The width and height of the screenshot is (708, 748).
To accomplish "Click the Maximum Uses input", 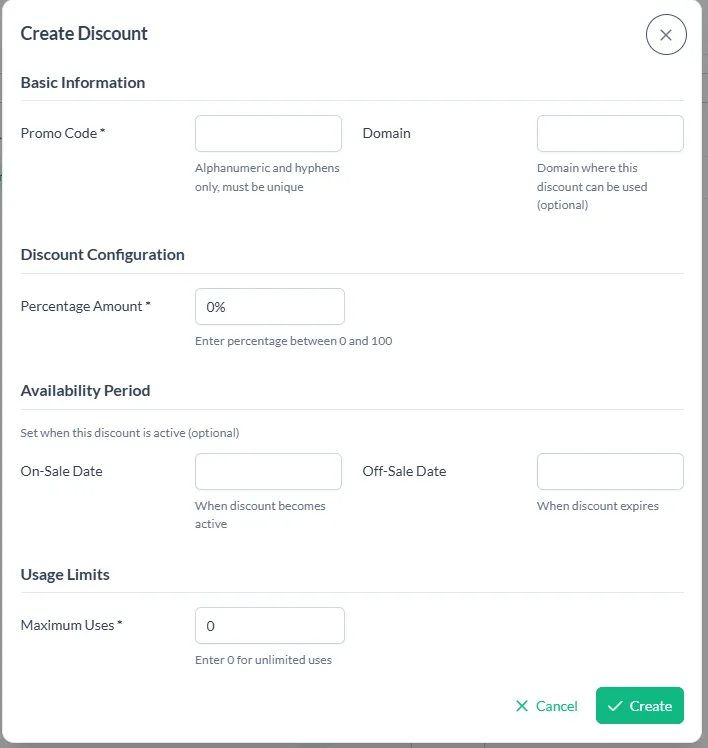I will pyautogui.click(x=270, y=625).
